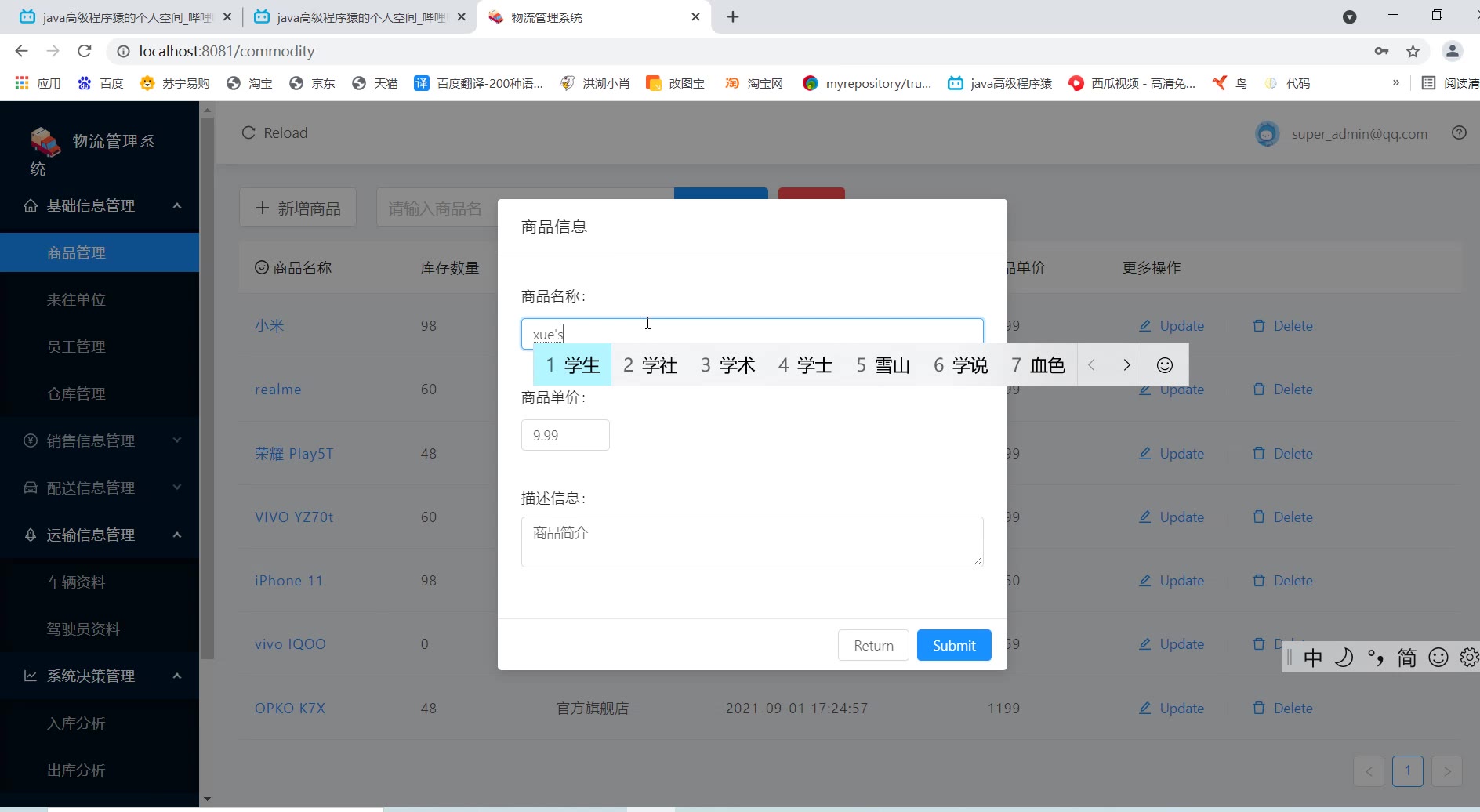This screenshot has width=1480, height=812.
Task: Click 商品单价 price input field
Action: 565,435
